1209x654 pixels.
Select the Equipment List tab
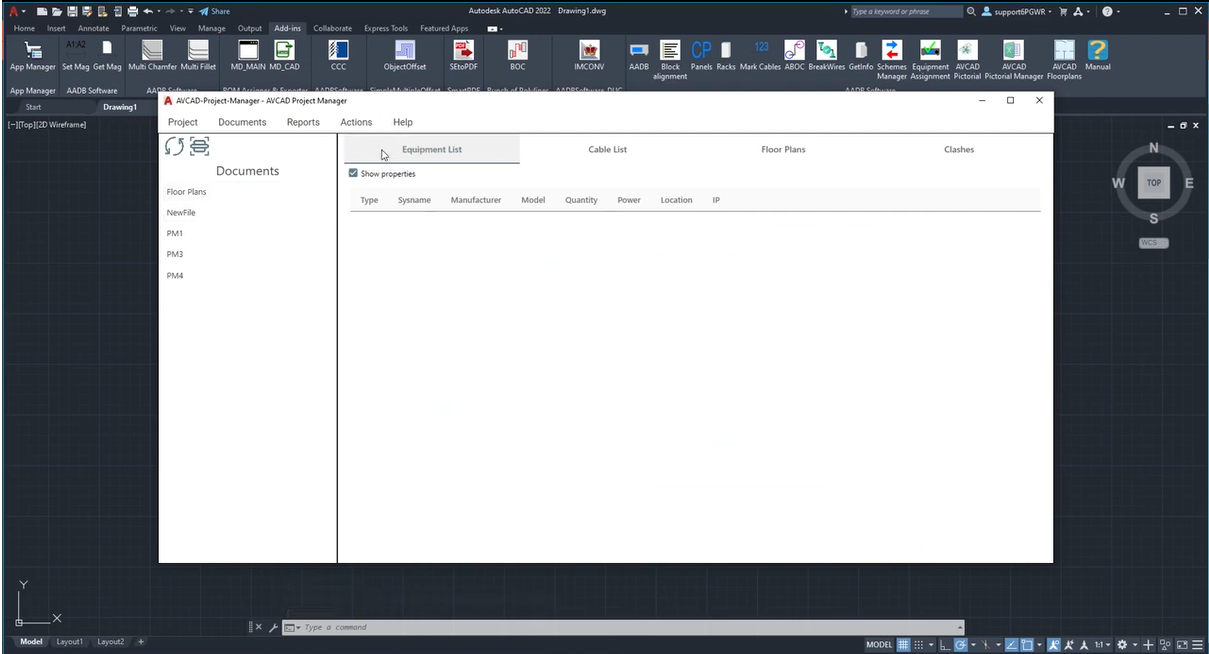432,149
